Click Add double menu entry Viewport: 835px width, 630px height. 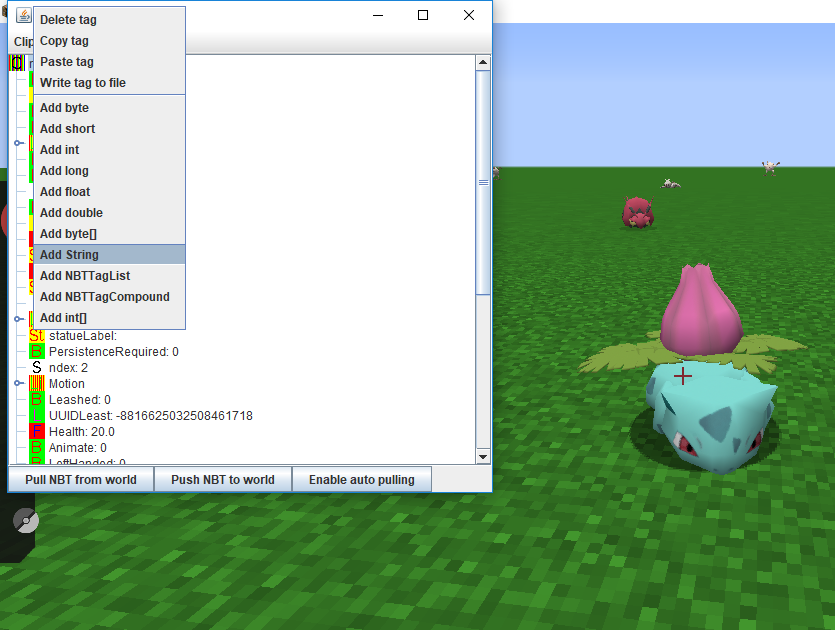(109, 213)
